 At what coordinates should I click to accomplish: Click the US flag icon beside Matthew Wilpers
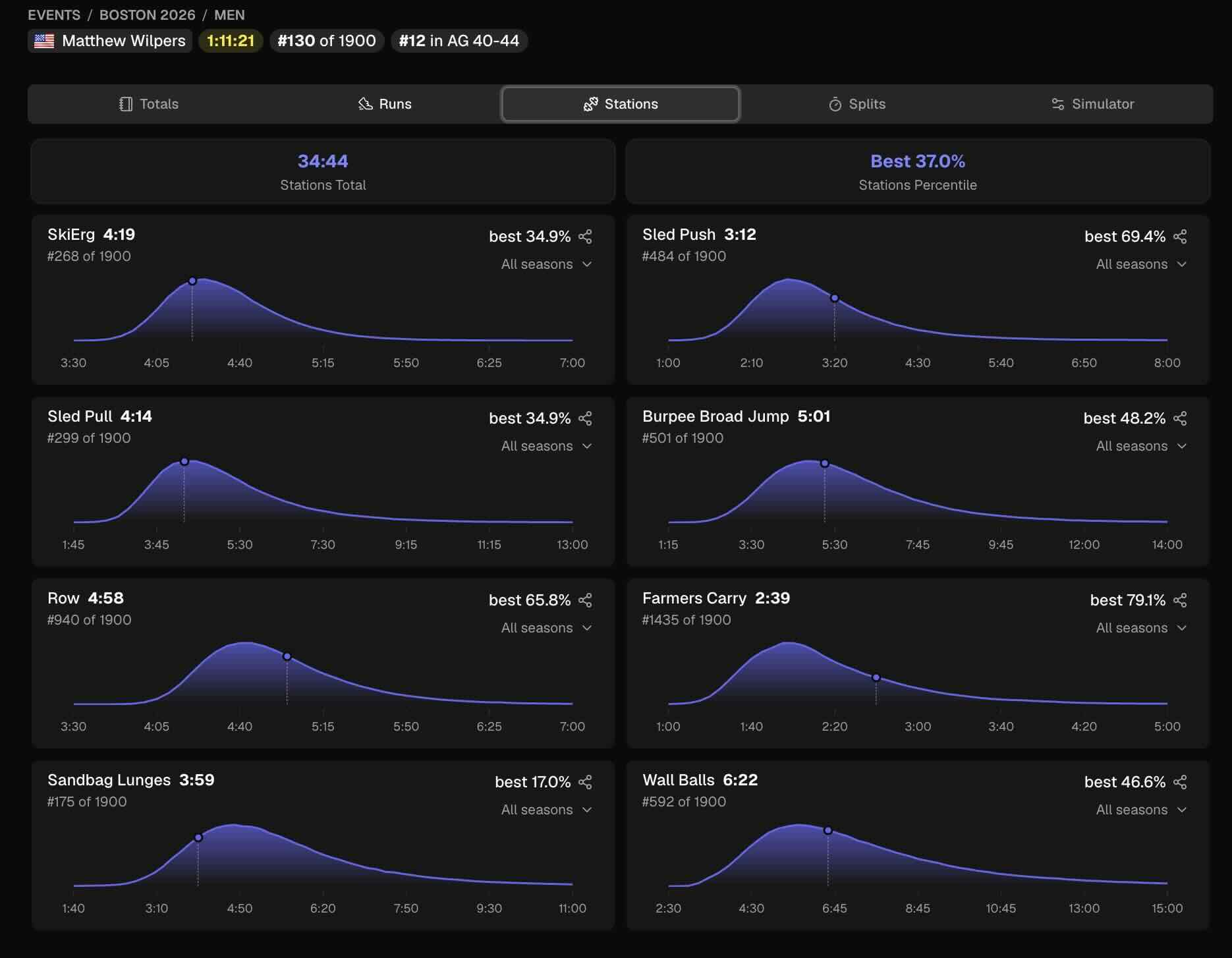tap(44, 41)
